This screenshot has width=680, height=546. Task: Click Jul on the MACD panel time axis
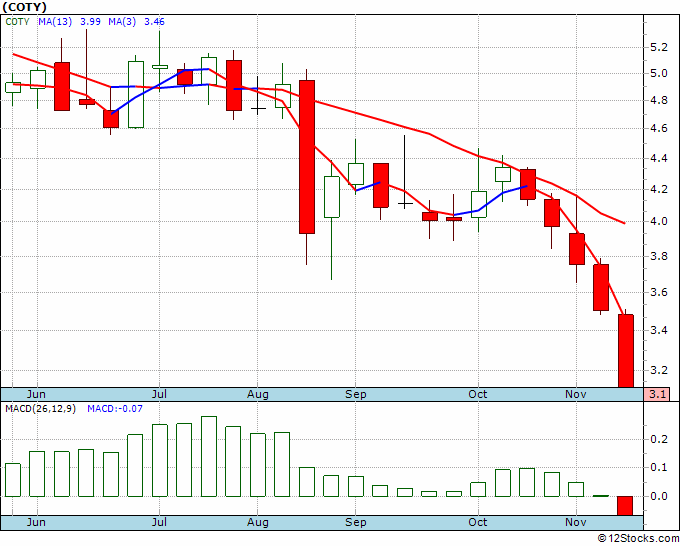tap(159, 523)
